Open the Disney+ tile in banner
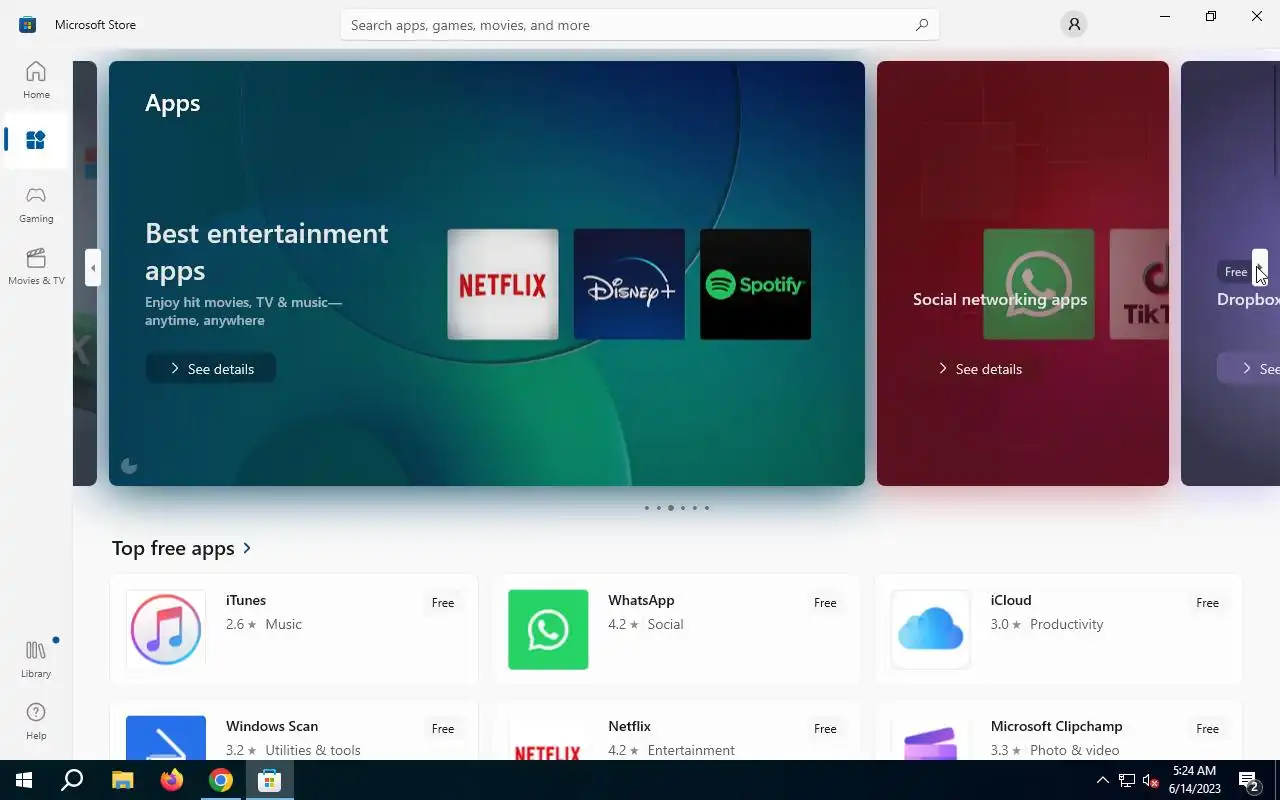1280x800 pixels. [629, 284]
